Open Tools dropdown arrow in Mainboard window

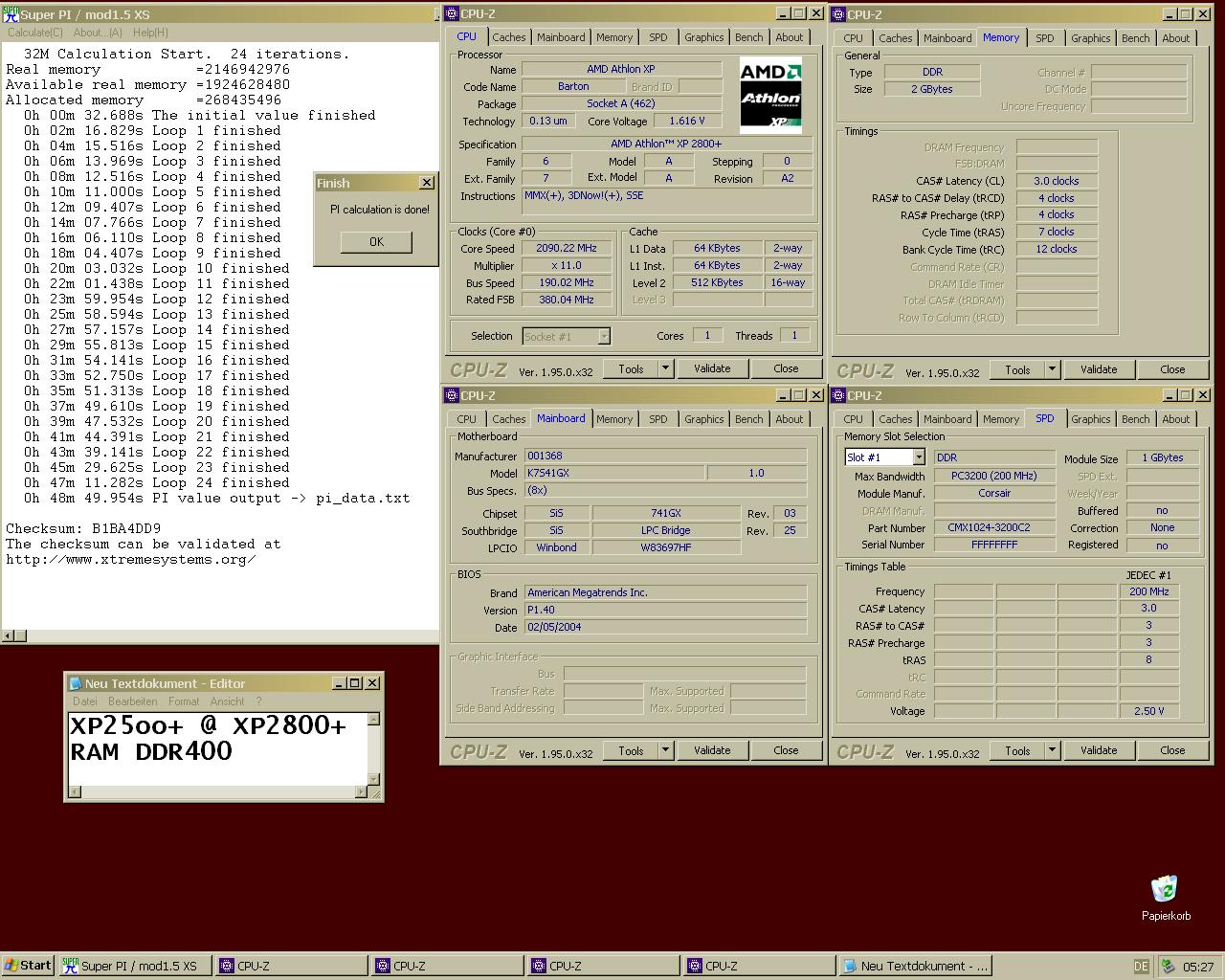click(665, 750)
